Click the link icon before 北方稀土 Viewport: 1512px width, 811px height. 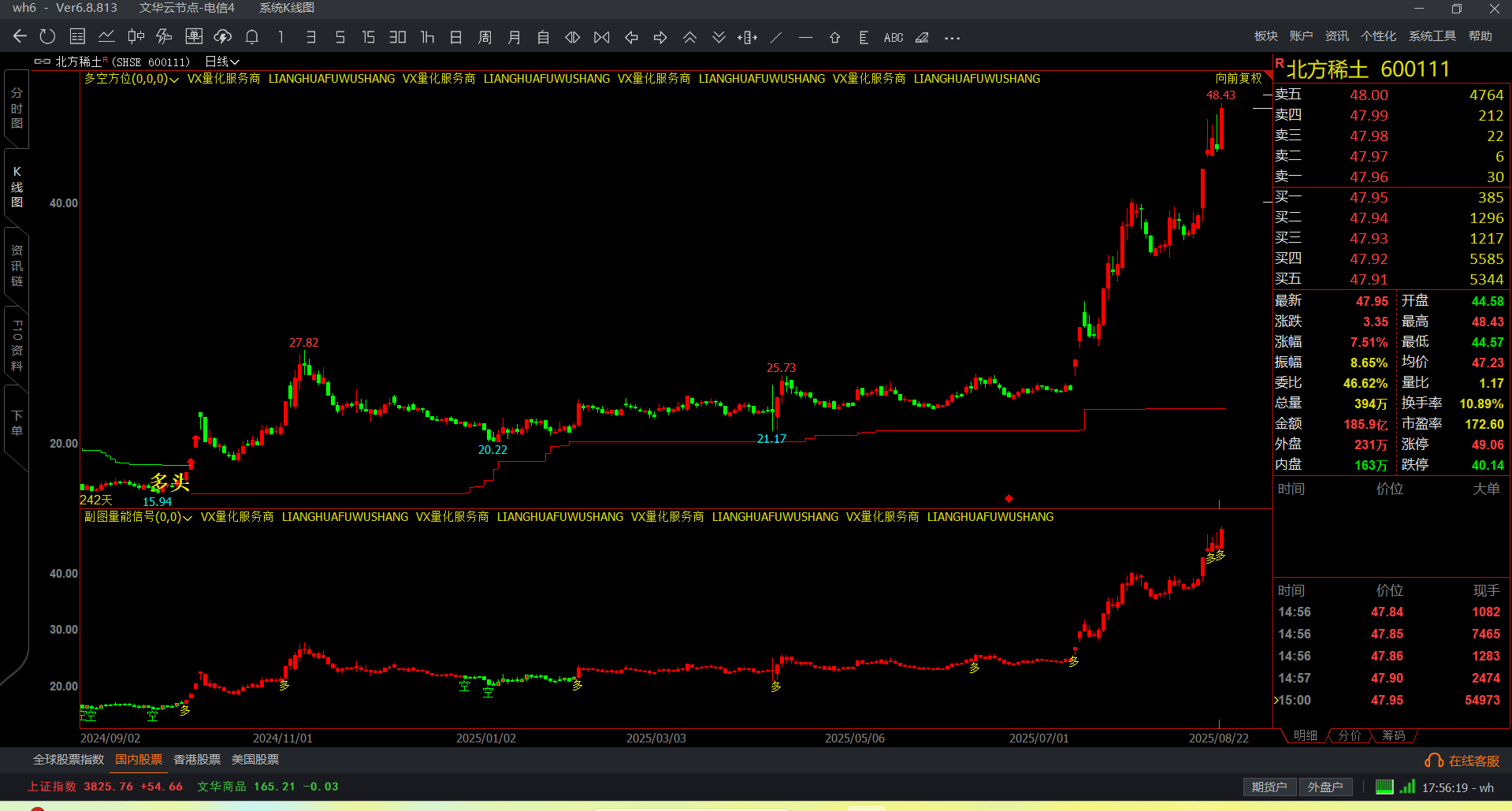click(42, 61)
